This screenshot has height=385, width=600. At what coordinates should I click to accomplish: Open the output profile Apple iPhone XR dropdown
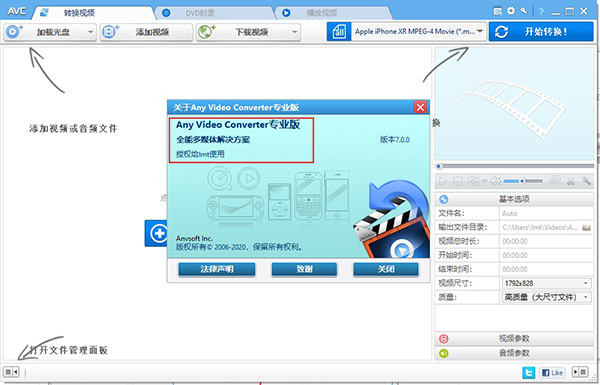[419, 31]
